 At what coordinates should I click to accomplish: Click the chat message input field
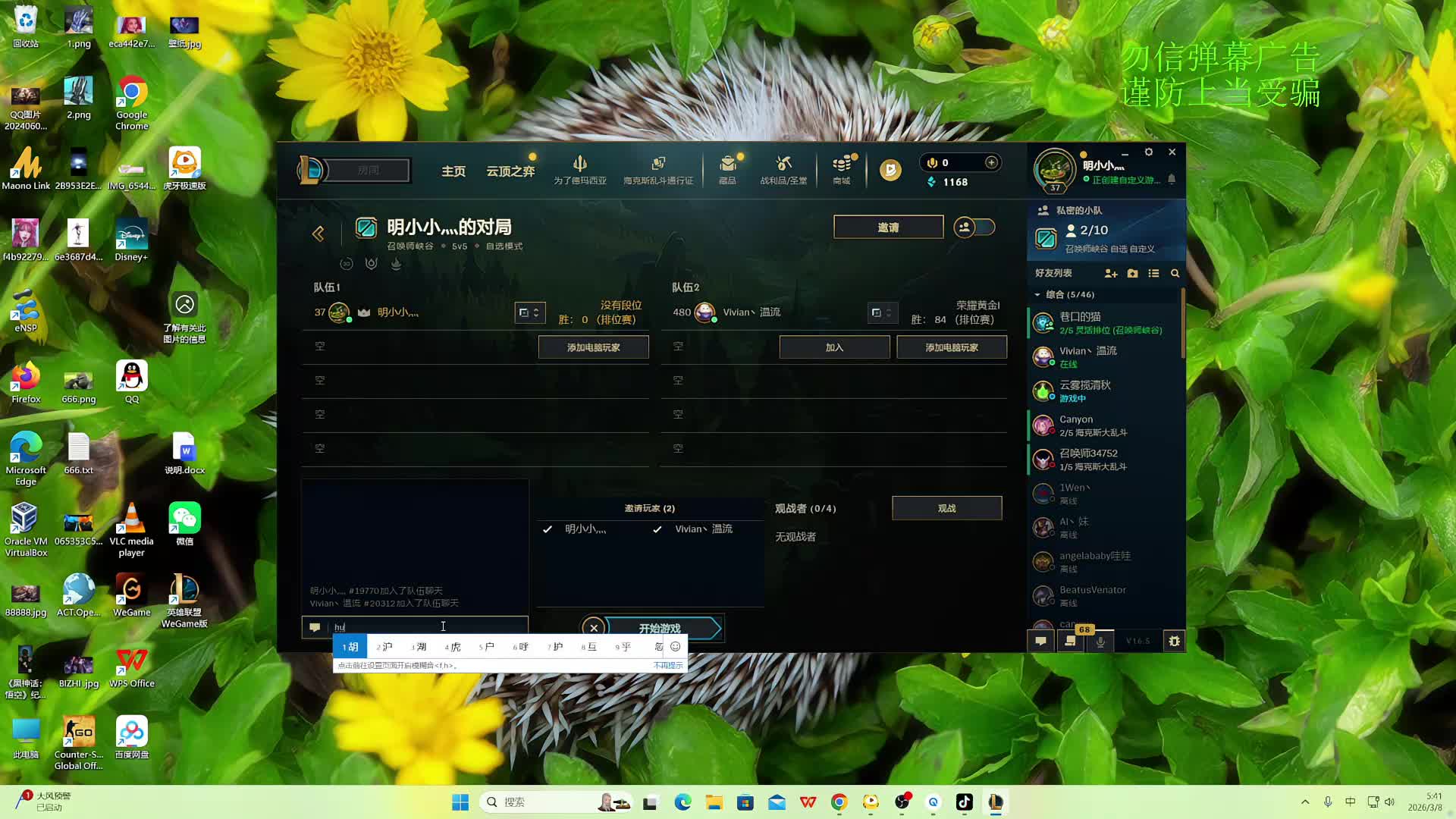(425, 626)
